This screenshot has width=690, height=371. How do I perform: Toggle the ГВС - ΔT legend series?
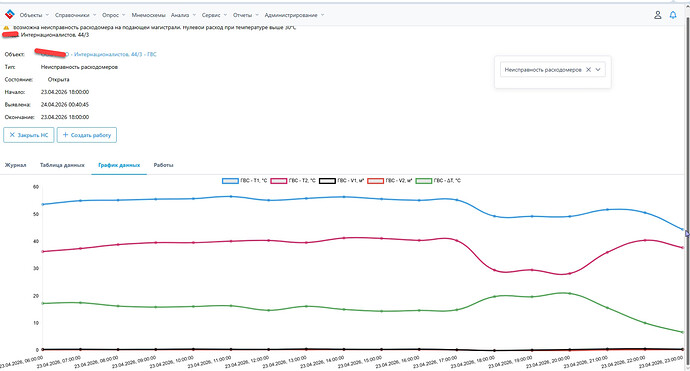point(438,181)
